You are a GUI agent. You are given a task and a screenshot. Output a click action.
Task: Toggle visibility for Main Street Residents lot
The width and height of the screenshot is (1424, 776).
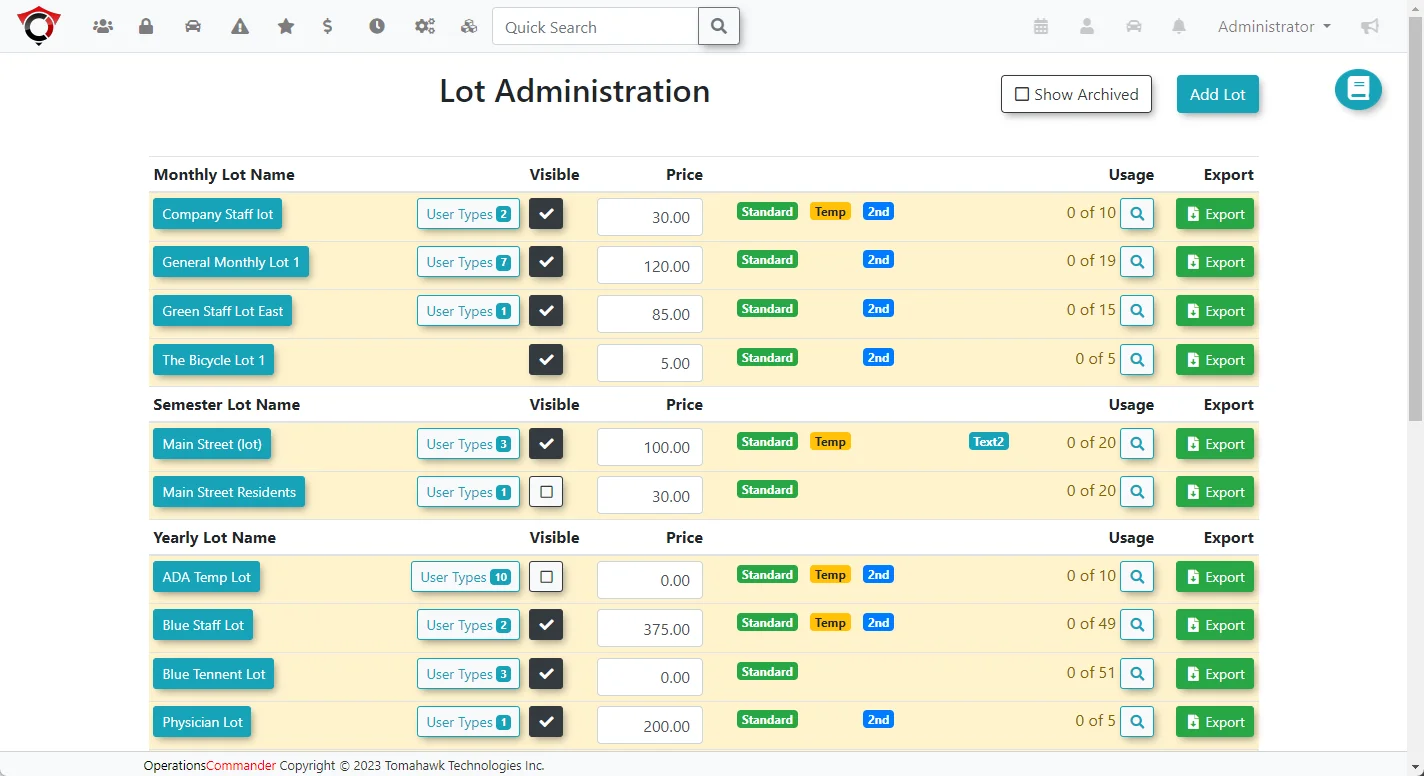(x=546, y=491)
